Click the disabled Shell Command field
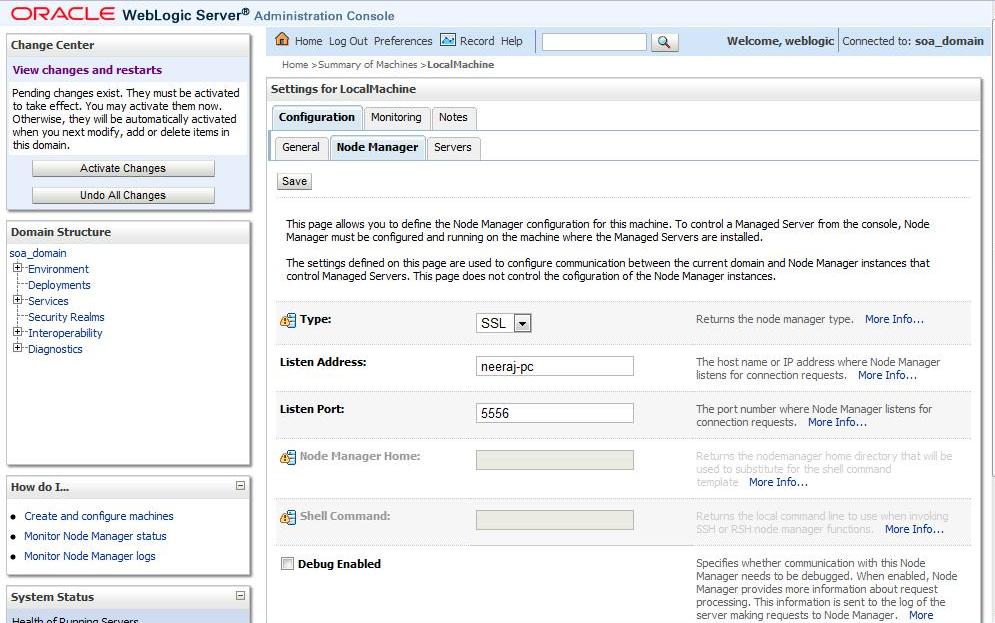This screenshot has height=623, width=995. click(555, 520)
